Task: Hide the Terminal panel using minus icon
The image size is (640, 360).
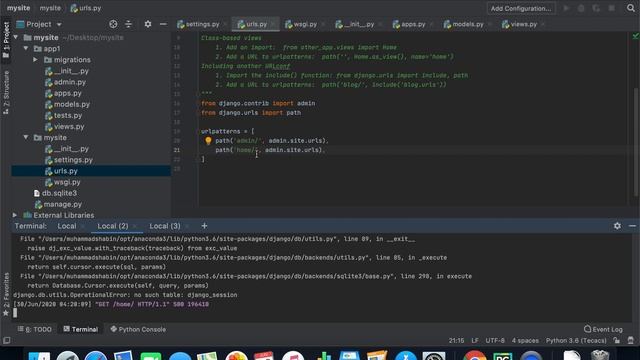Action: 632,226
